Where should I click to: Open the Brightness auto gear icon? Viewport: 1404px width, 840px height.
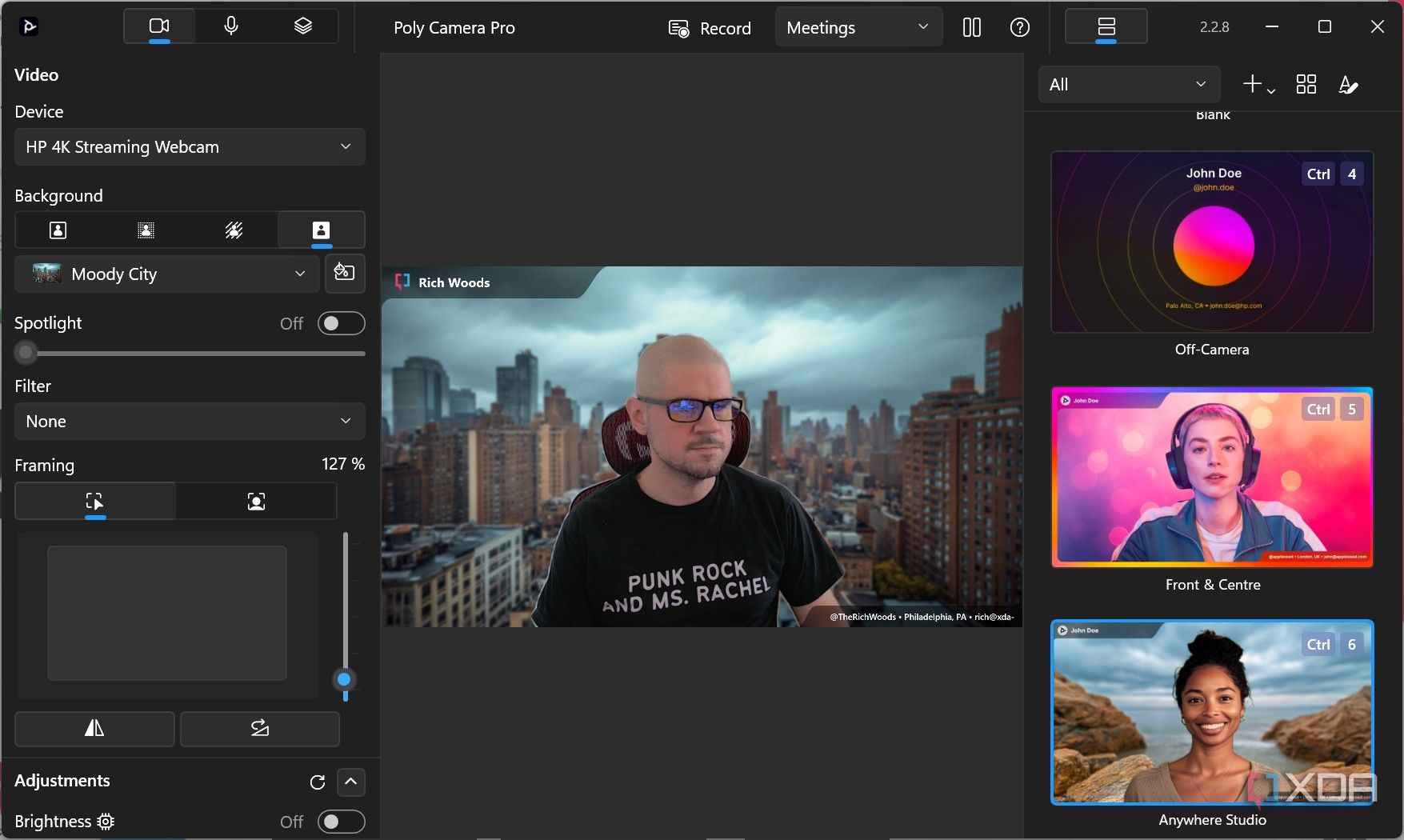tap(106, 822)
